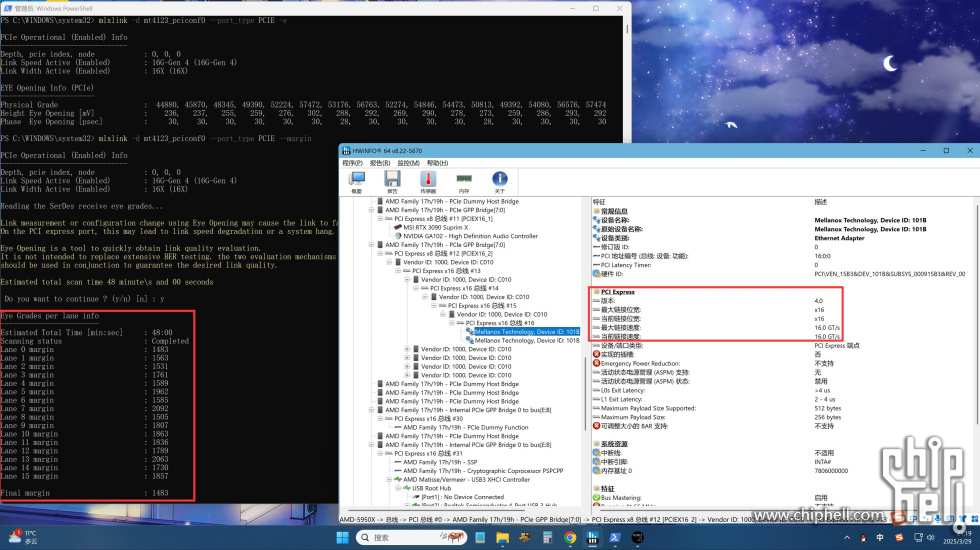Collapse PCI Express x16 总线 #14 node
This screenshot has width=980, height=550.
point(416,289)
